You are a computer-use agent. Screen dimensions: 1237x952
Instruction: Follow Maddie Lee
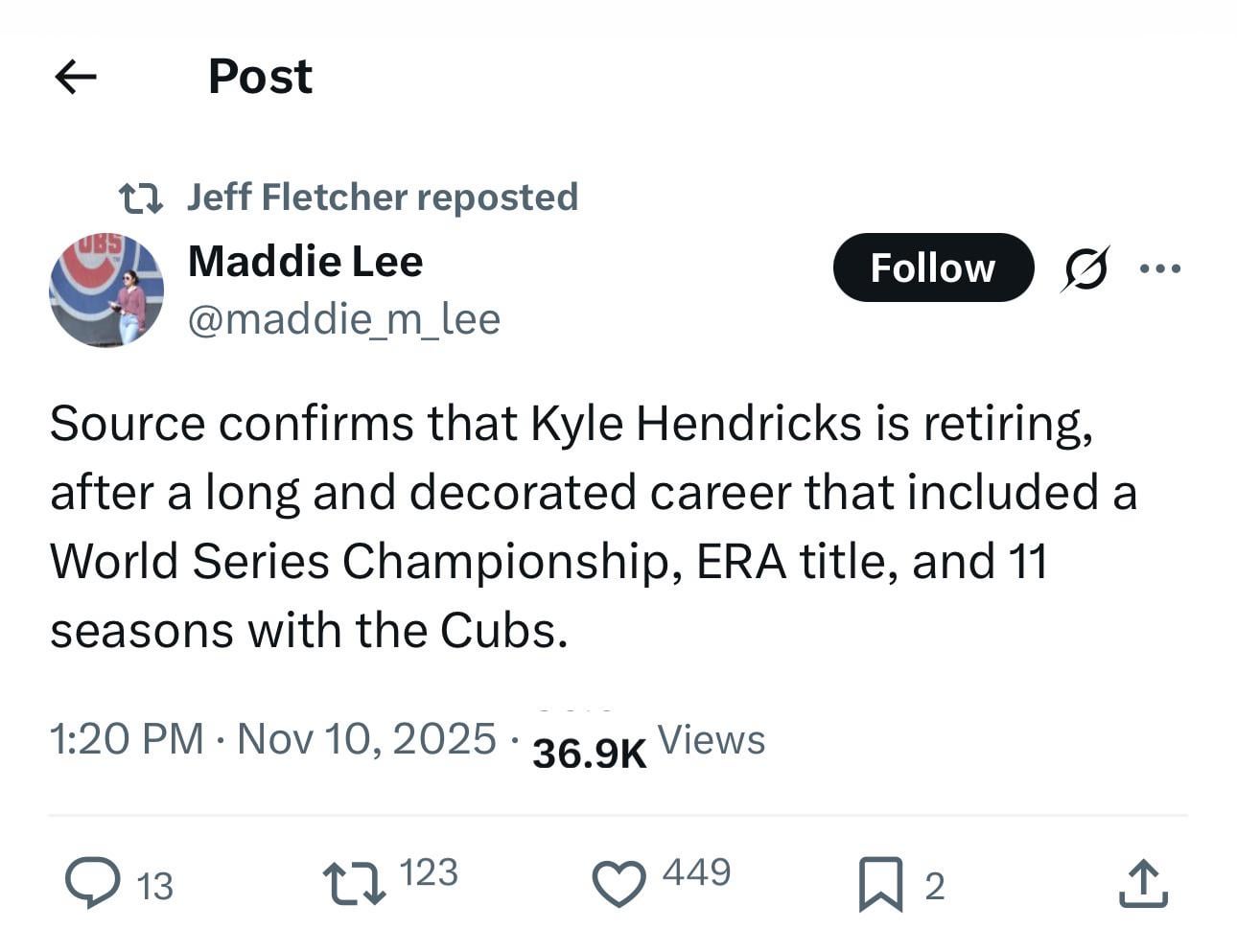pos(932,268)
